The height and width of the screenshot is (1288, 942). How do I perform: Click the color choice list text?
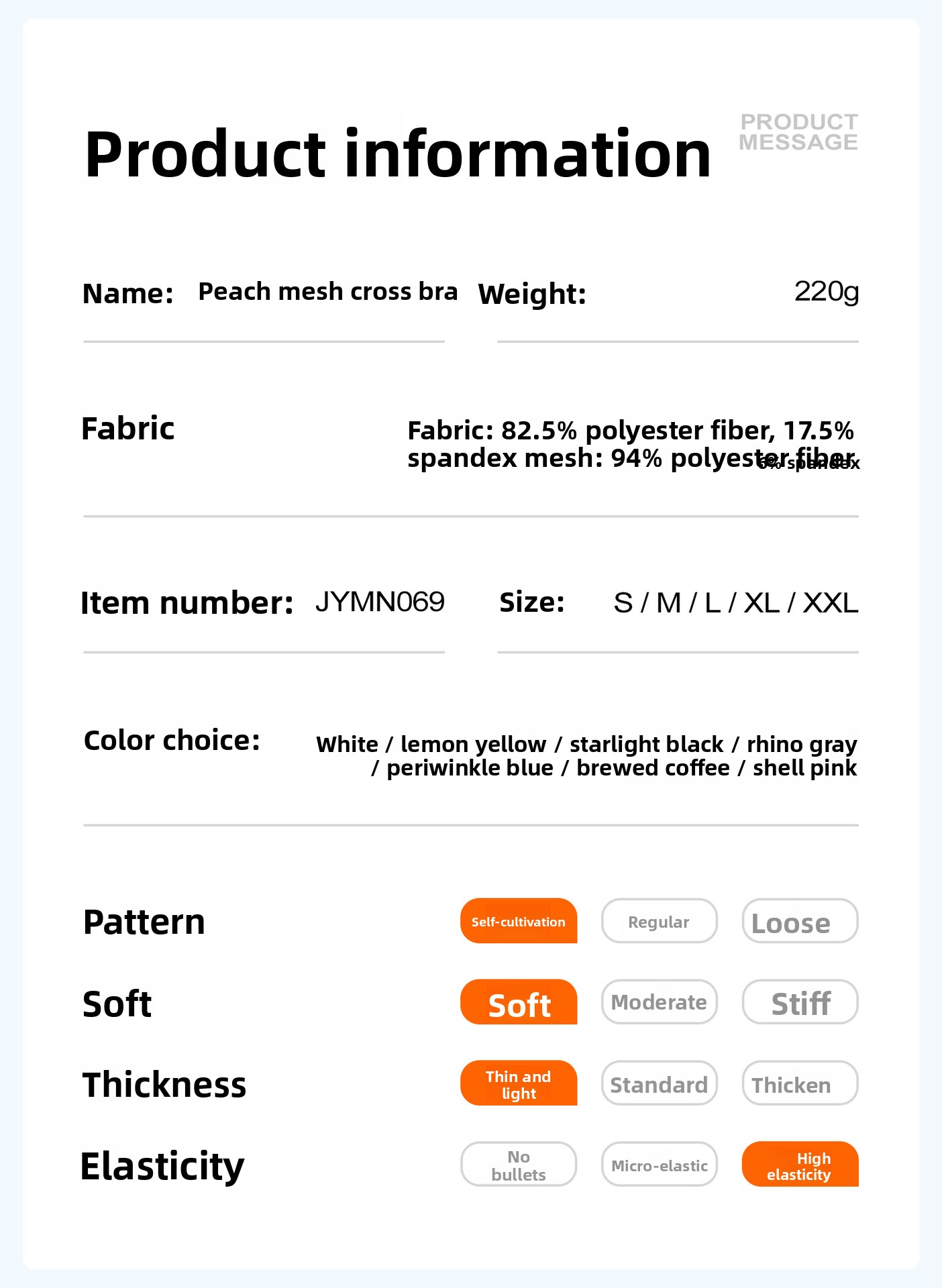pos(586,756)
